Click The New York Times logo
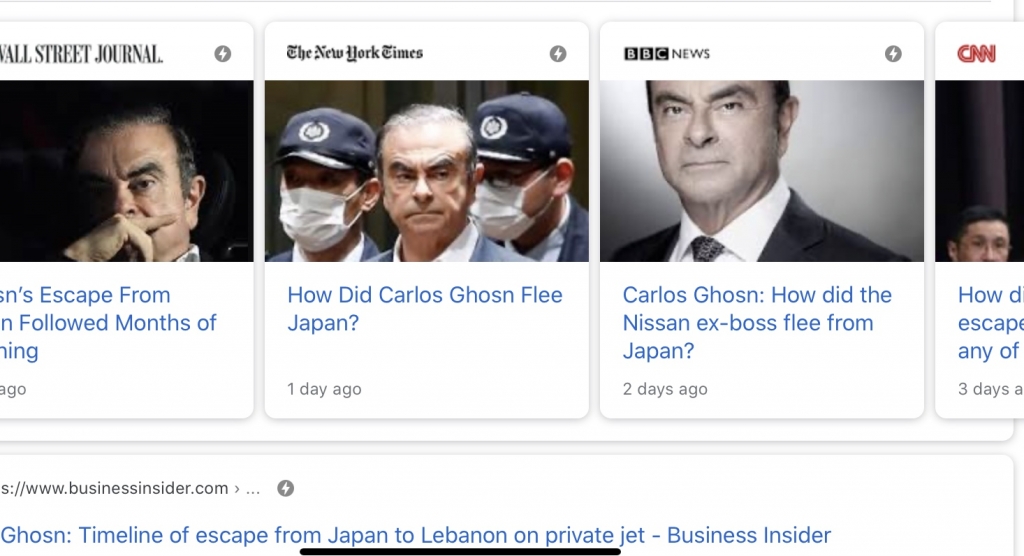 point(354,53)
